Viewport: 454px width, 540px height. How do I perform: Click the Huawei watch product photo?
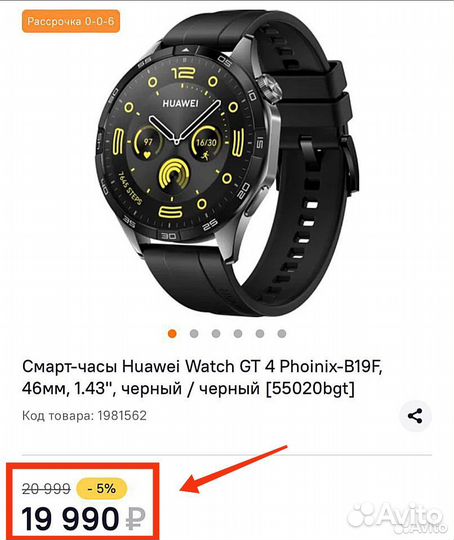pyautogui.click(x=227, y=162)
